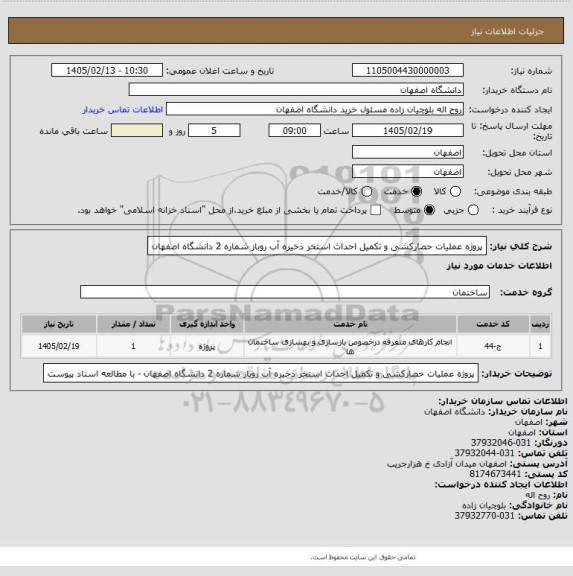Image resolution: width=573 pixels, height=576 pixels.
Task: Select the جزیی purchase type radio
Action: click(x=473, y=210)
